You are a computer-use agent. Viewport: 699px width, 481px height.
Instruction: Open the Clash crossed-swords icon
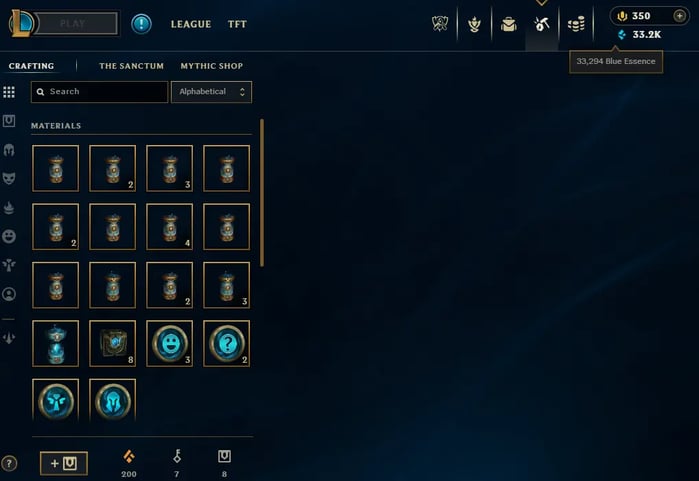[440, 24]
